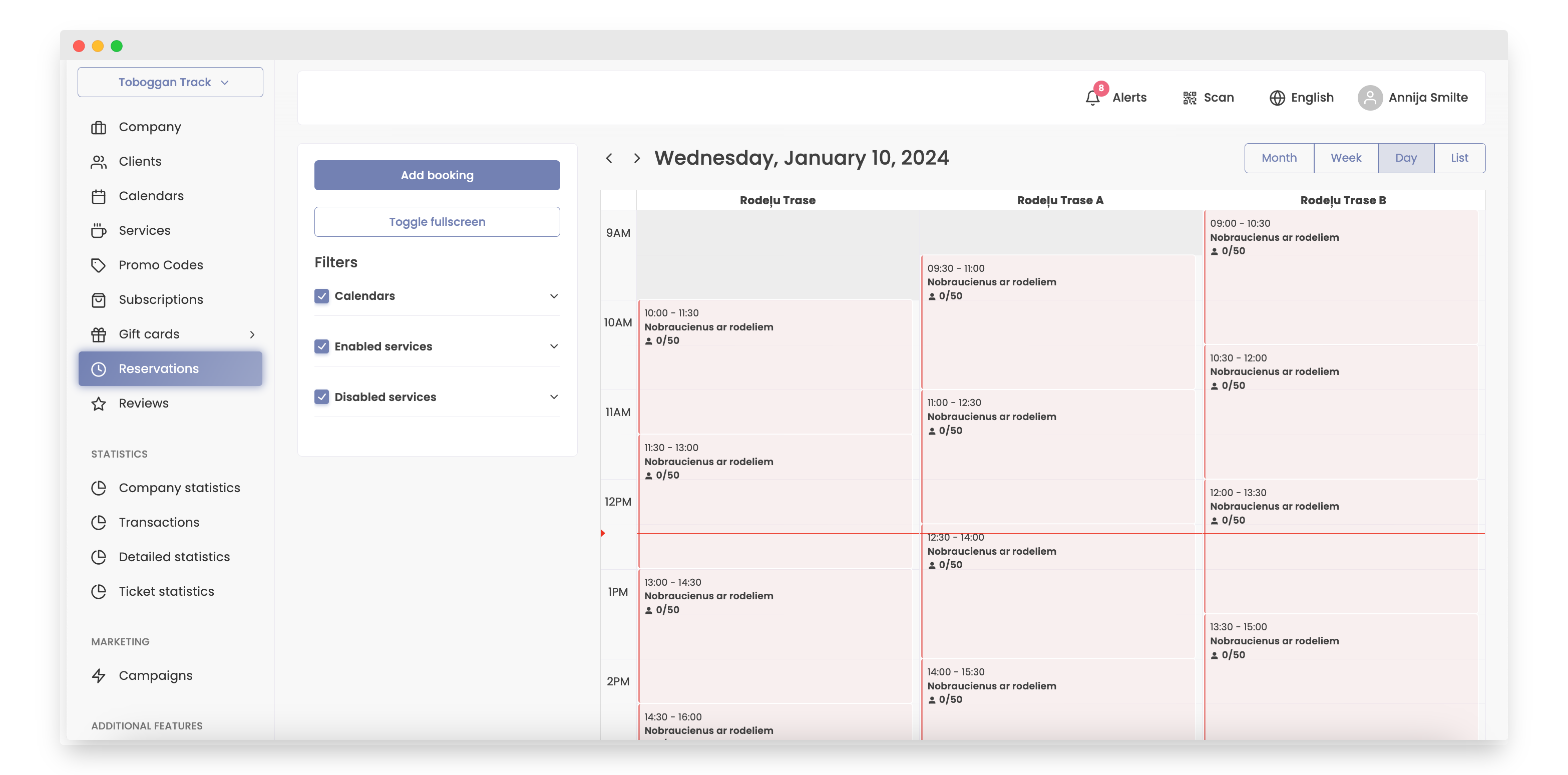
Task: Expand the Gift cards submenu arrow
Action: click(252, 334)
